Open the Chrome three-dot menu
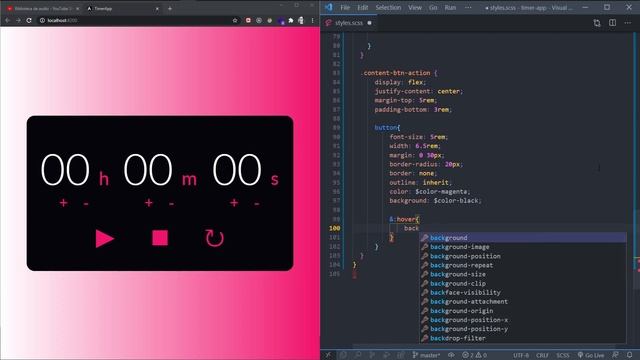 pos(313,20)
